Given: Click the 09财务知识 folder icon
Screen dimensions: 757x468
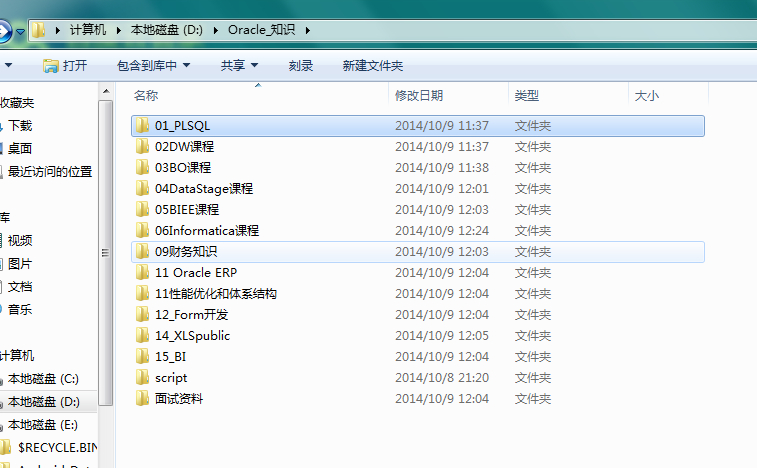Looking at the screenshot, I should pyautogui.click(x=142, y=252).
